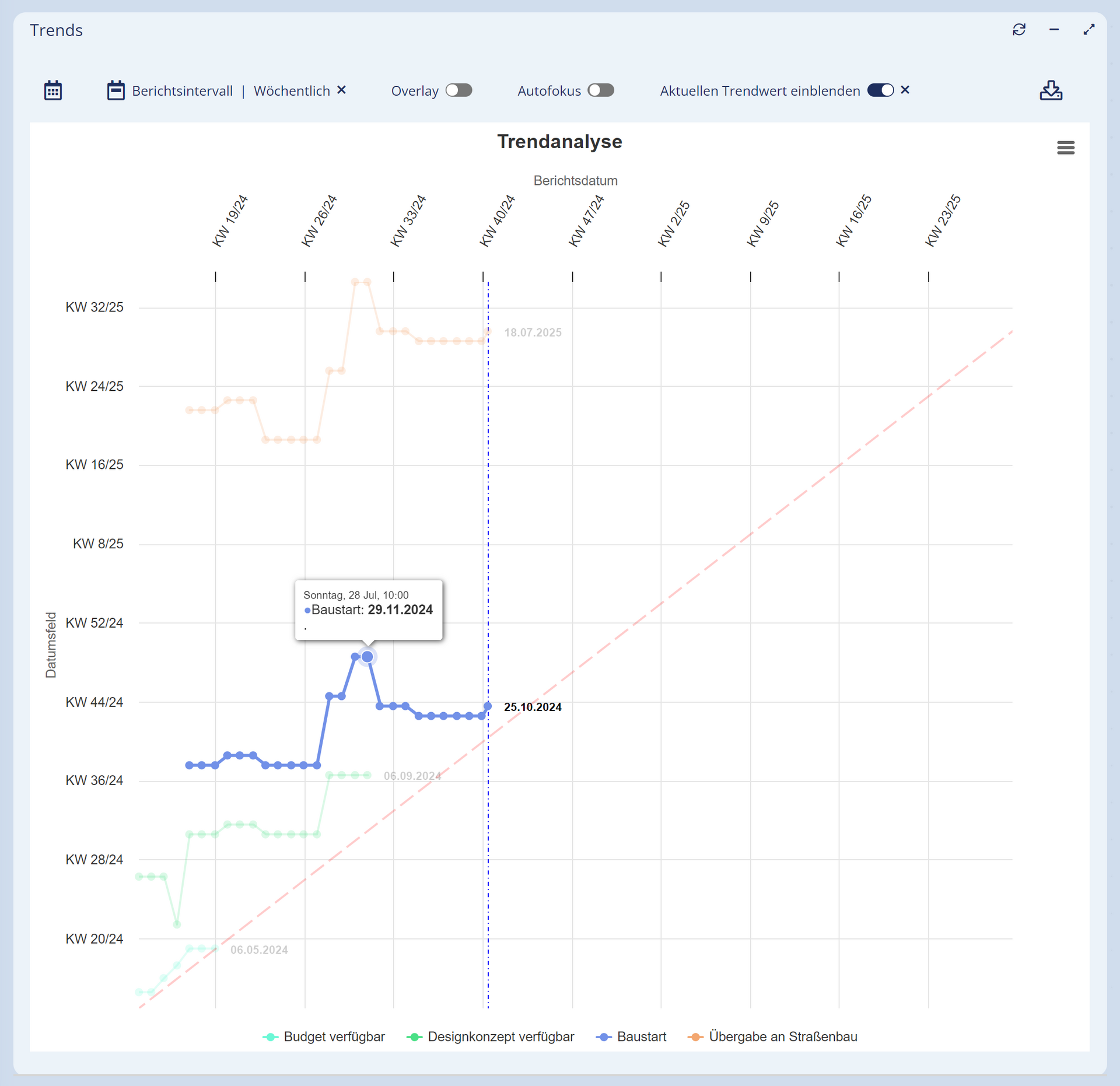The width and height of the screenshot is (1120, 1086).
Task: Open the chart hamburger context menu
Action: (x=1065, y=148)
